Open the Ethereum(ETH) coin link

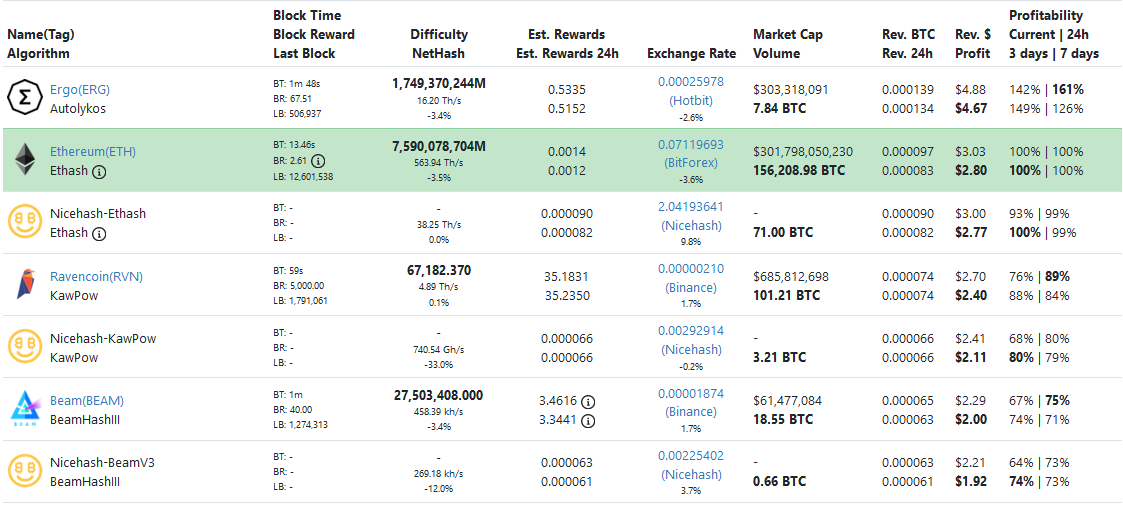pos(93,152)
